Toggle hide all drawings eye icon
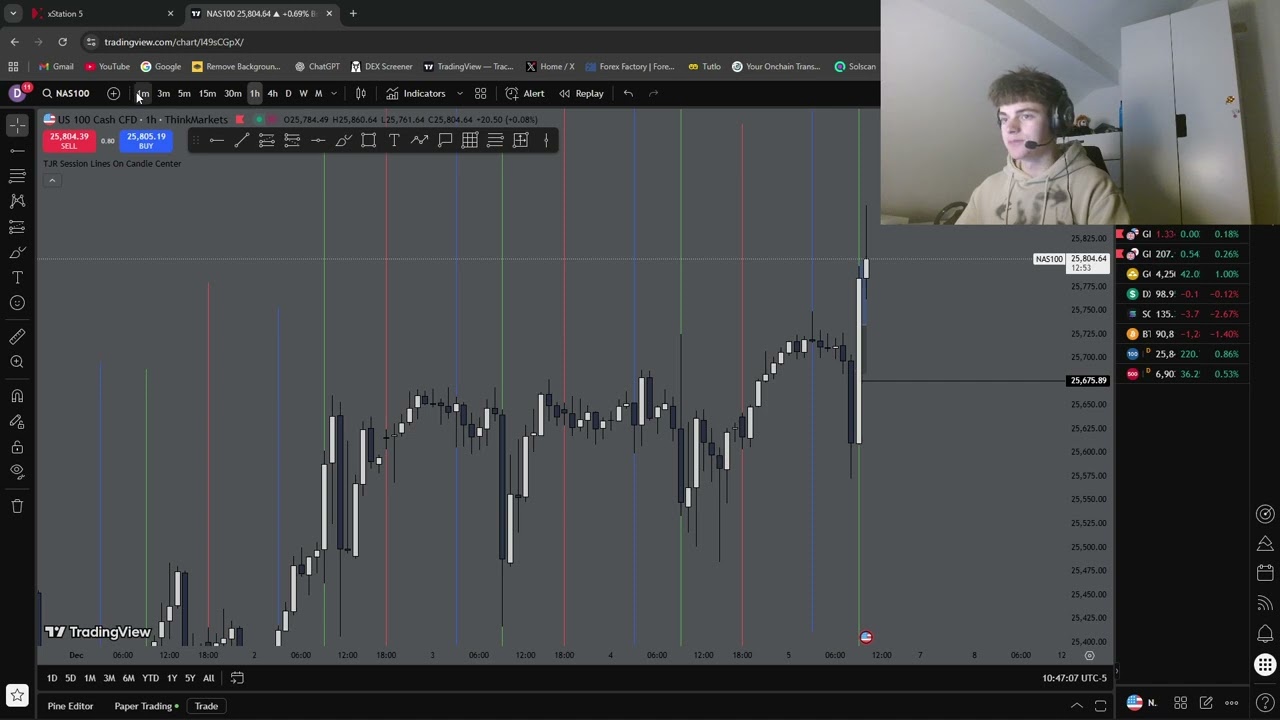Screen dimensions: 1280x720 [x=17, y=472]
